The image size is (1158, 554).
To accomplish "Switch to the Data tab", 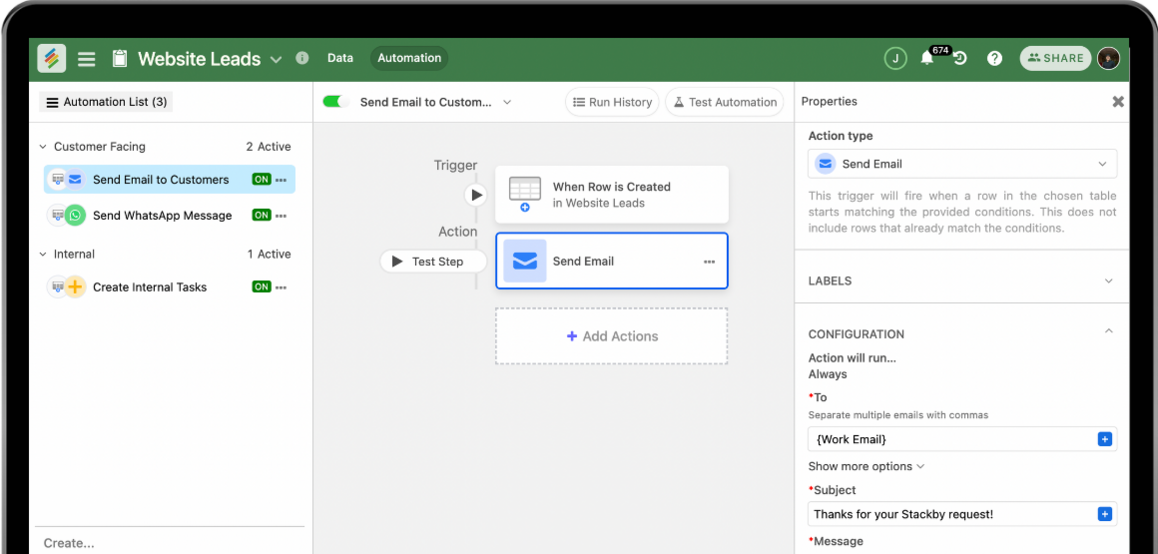I will (340, 58).
